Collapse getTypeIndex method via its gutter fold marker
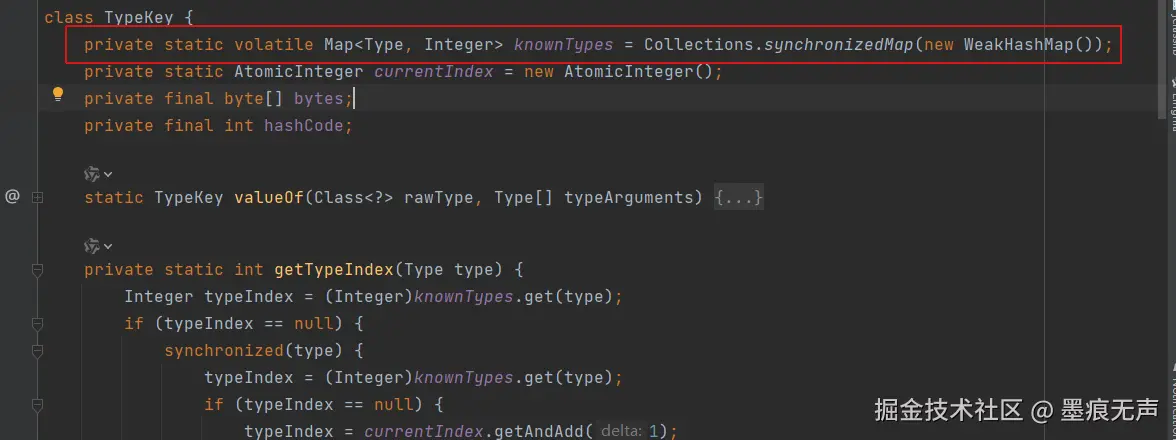The image size is (1176, 440). pyautogui.click(x=38, y=270)
